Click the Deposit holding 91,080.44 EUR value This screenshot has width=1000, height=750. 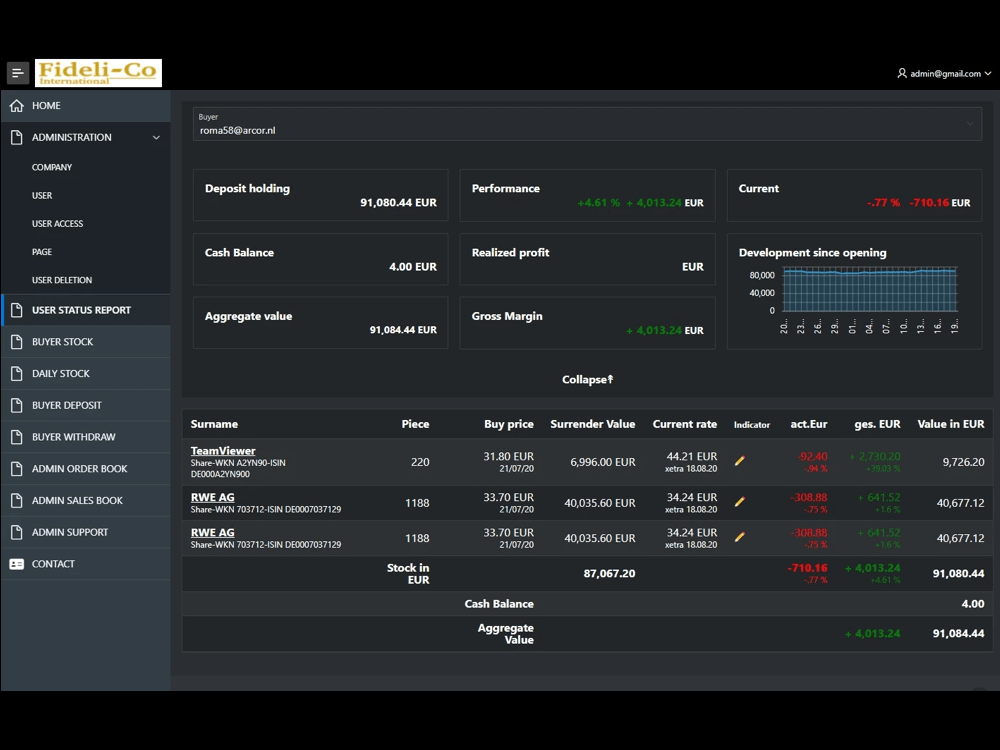(x=398, y=203)
